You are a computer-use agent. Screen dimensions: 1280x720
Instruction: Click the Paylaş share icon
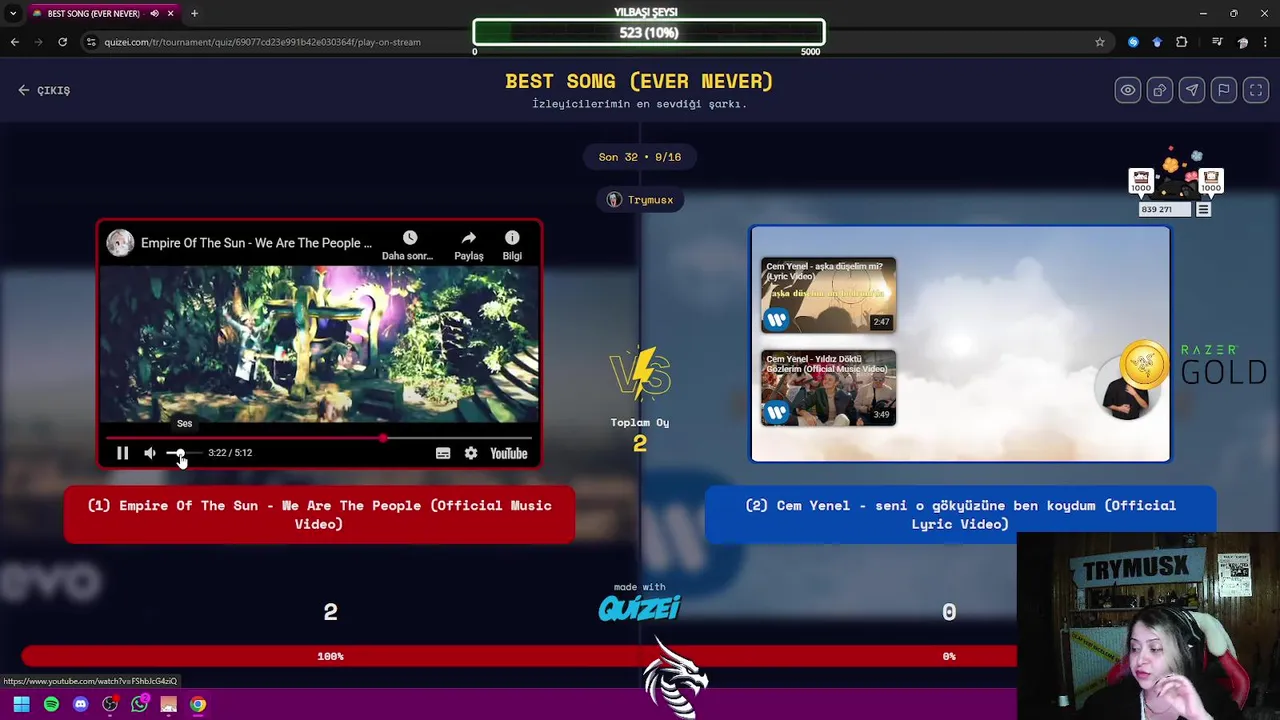[468, 238]
